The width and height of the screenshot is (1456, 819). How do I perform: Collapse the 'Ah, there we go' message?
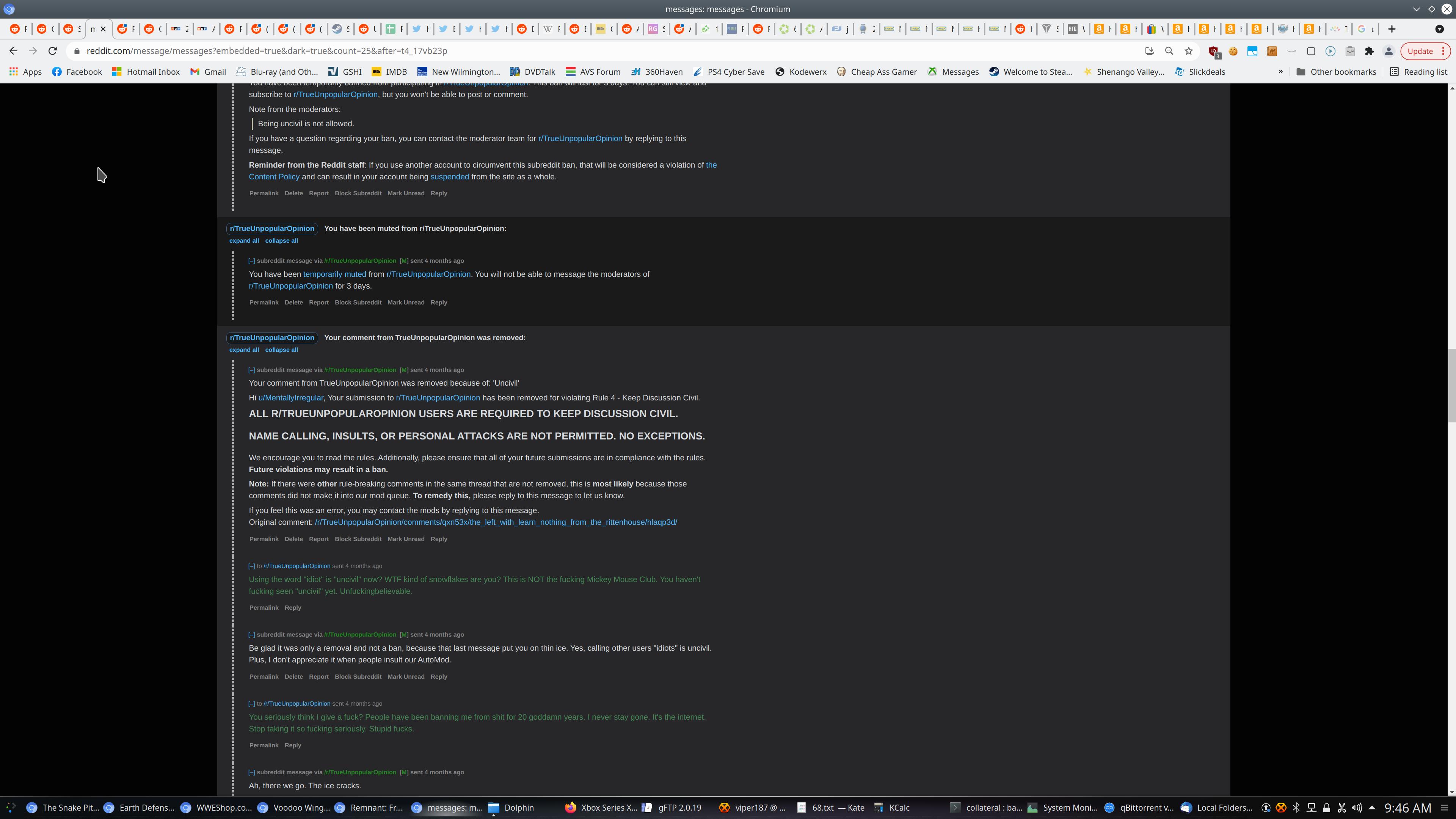(251, 772)
